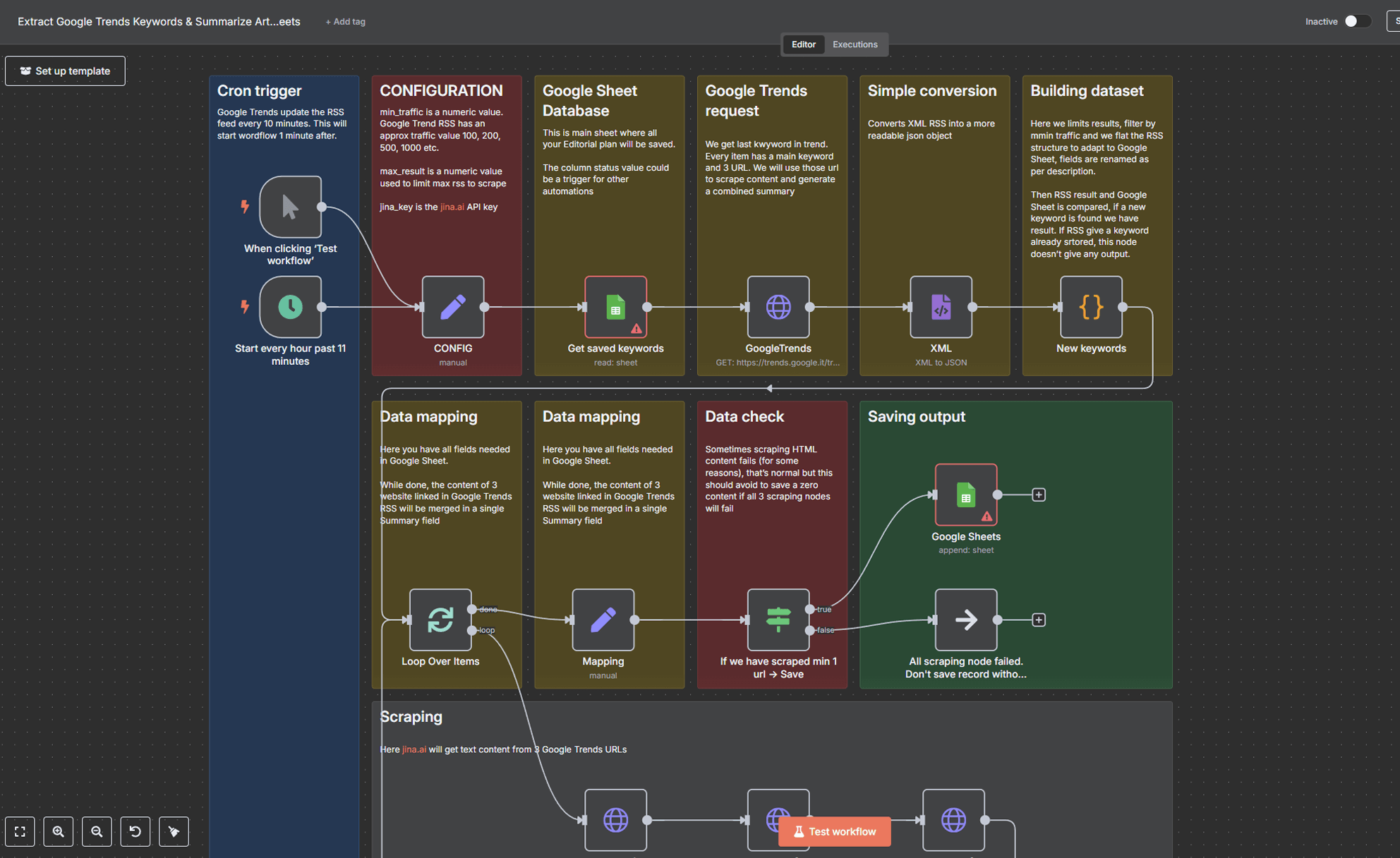Switch to the Editor tab

[x=803, y=44]
